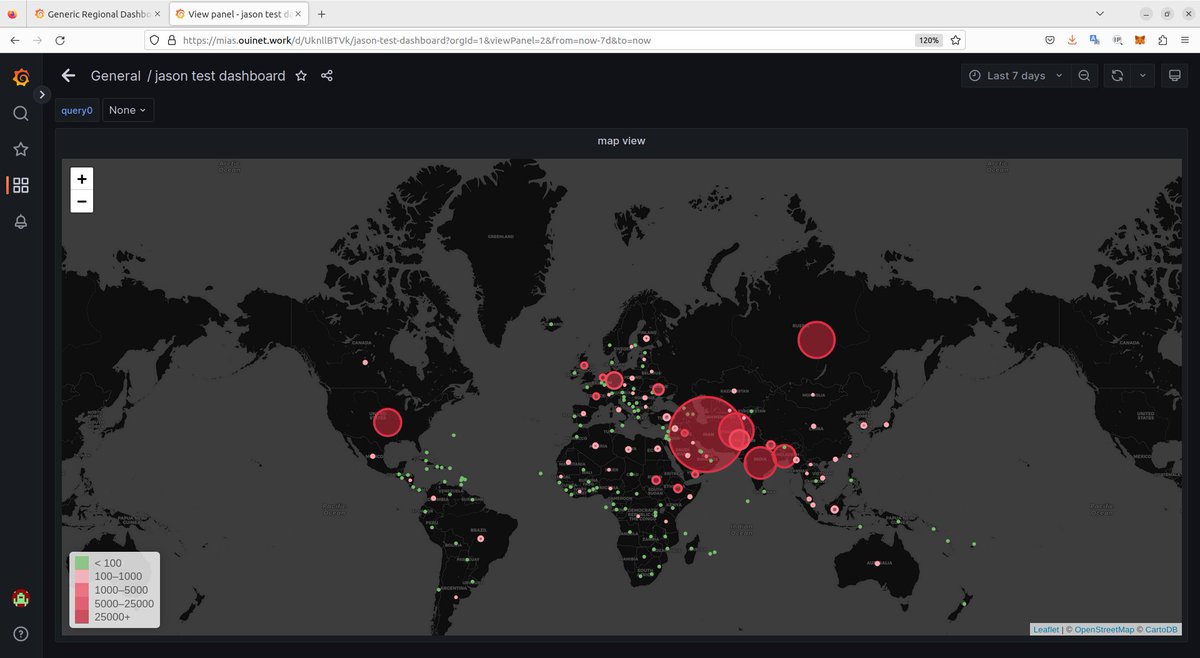Select the View panel jason test tab
This screenshot has width=1200, height=658.
point(238,14)
